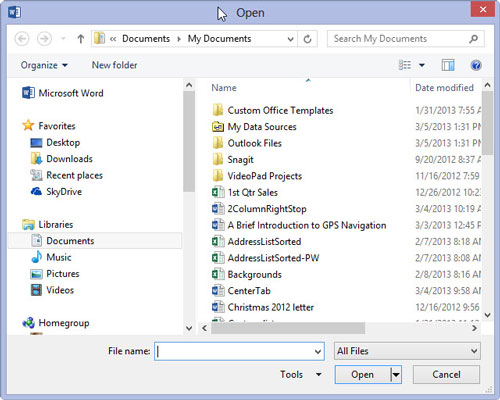Image resolution: width=500 pixels, height=400 pixels.
Task: Click the Back navigation arrow
Action: (x=22, y=39)
